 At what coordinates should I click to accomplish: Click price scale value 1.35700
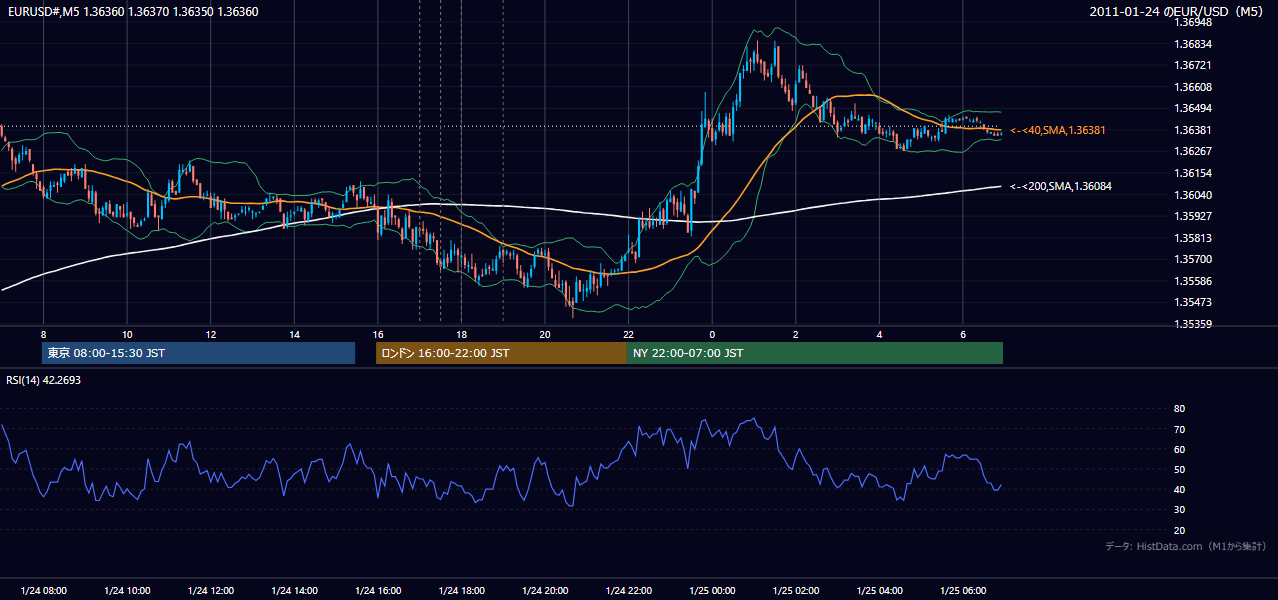coord(1193,259)
